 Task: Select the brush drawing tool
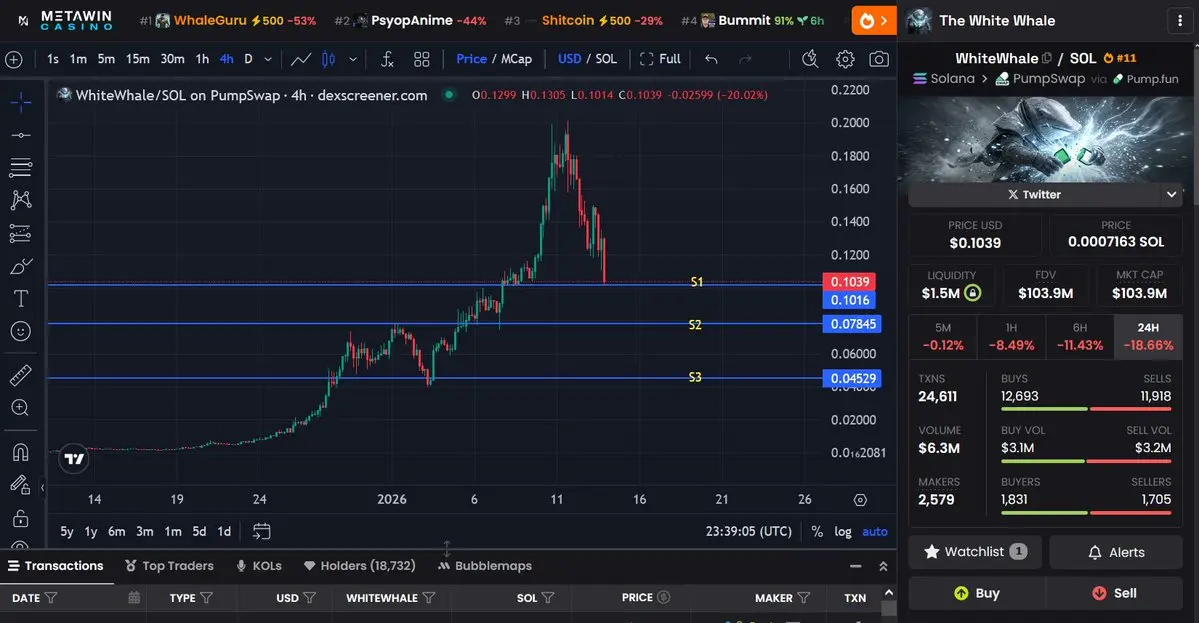pos(21,266)
